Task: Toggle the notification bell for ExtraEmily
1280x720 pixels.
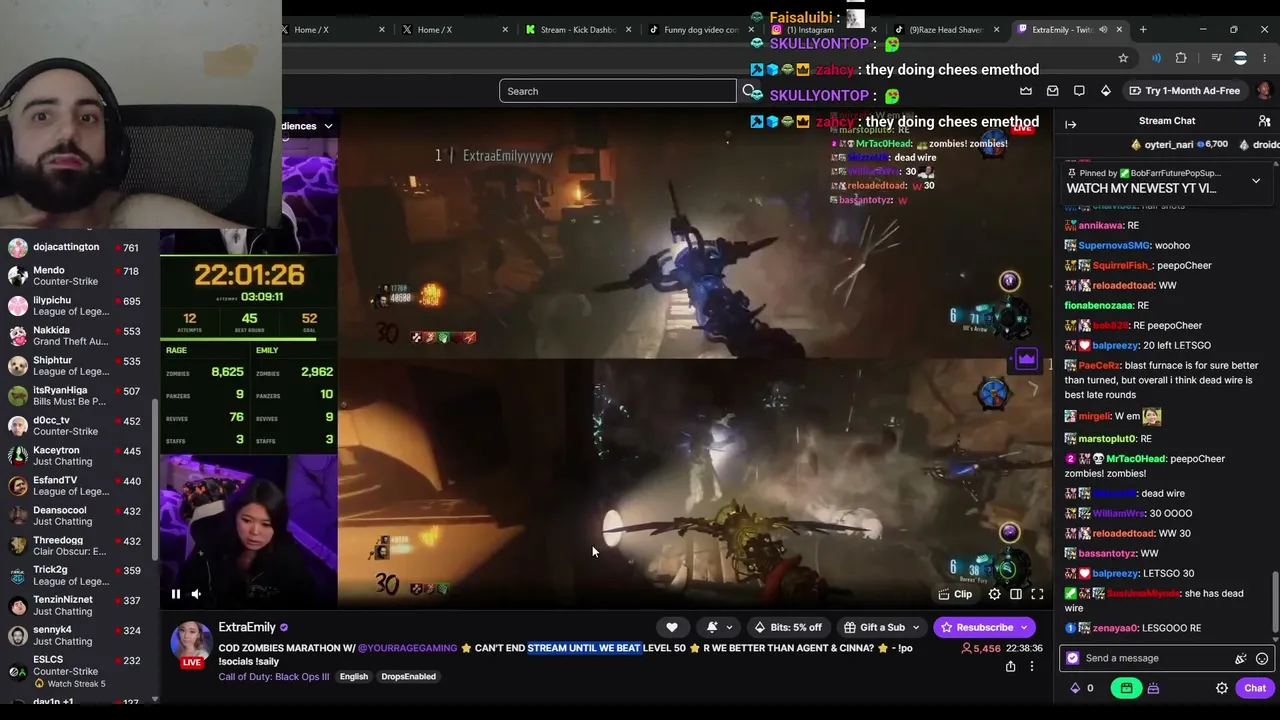Action: 712,627
